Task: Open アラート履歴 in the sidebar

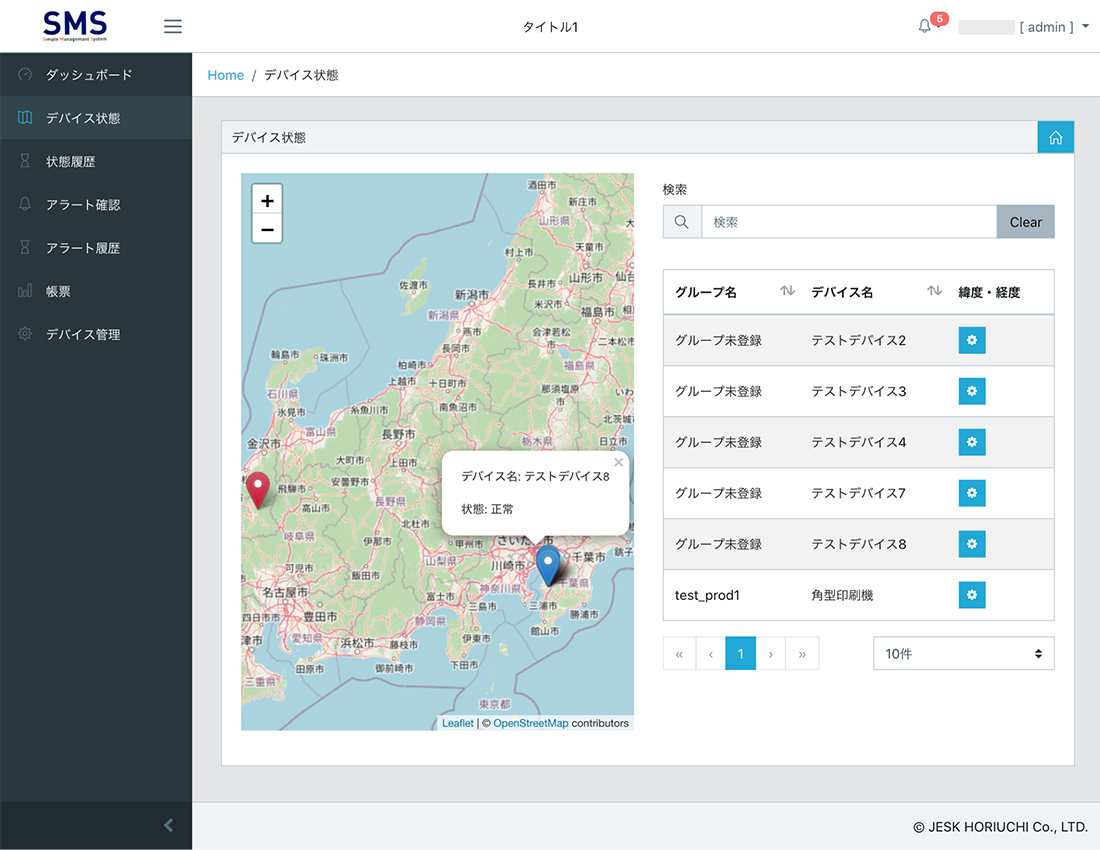Action: tap(96, 248)
